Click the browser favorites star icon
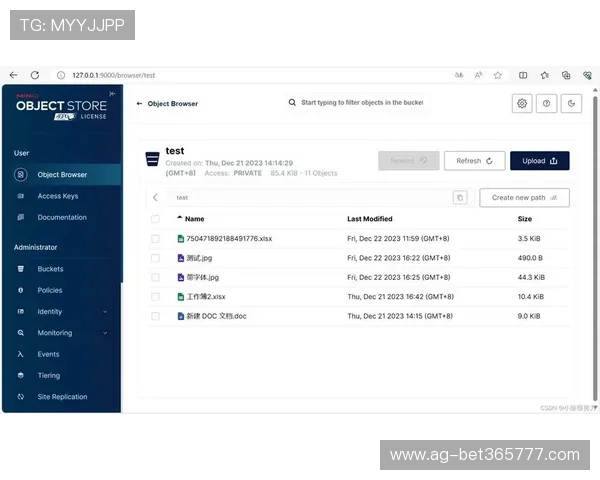The width and height of the screenshot is (600, 480). 544,75
